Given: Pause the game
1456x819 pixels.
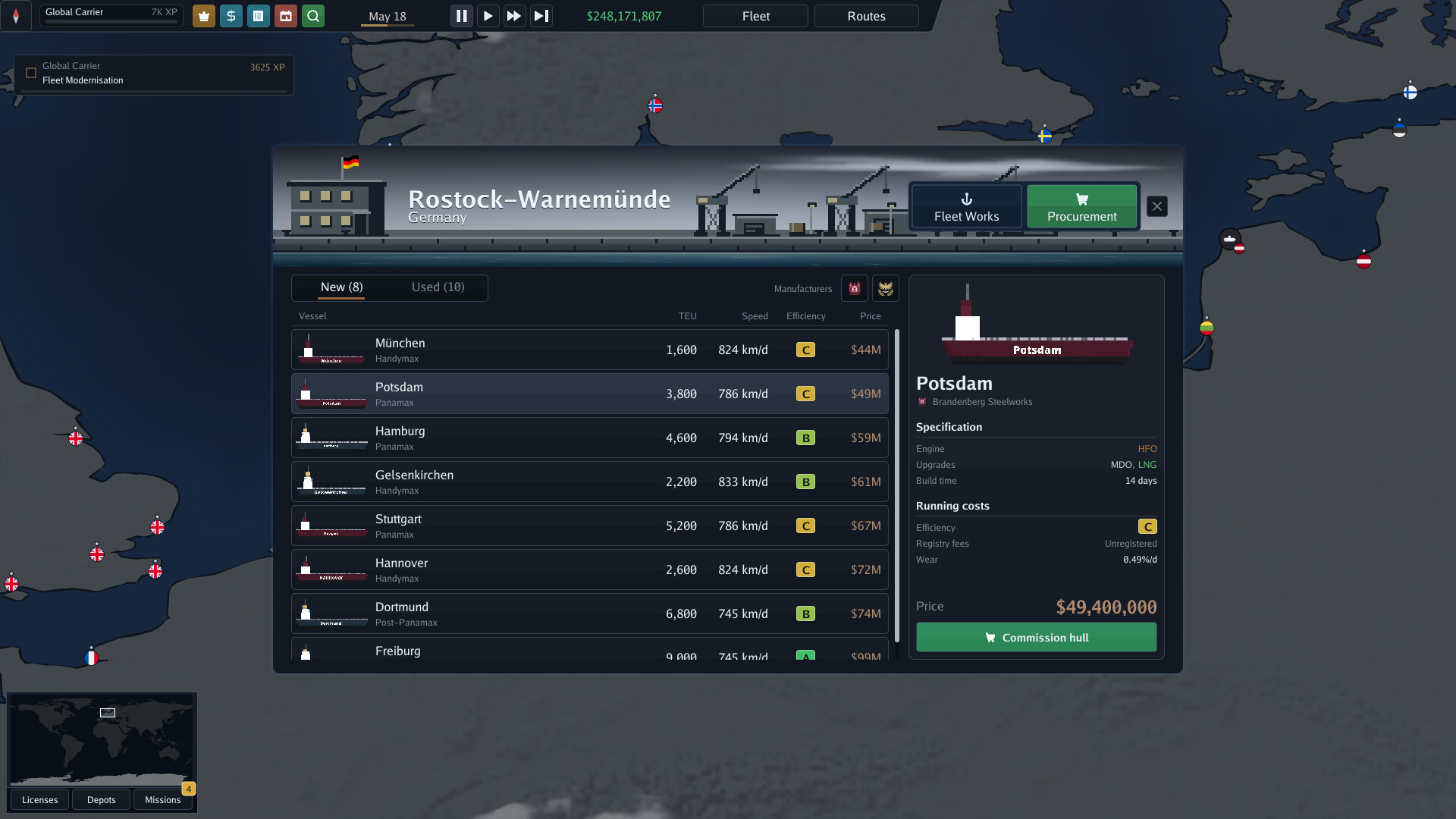Looking at the screenshot, I should [x=461, y=16].
